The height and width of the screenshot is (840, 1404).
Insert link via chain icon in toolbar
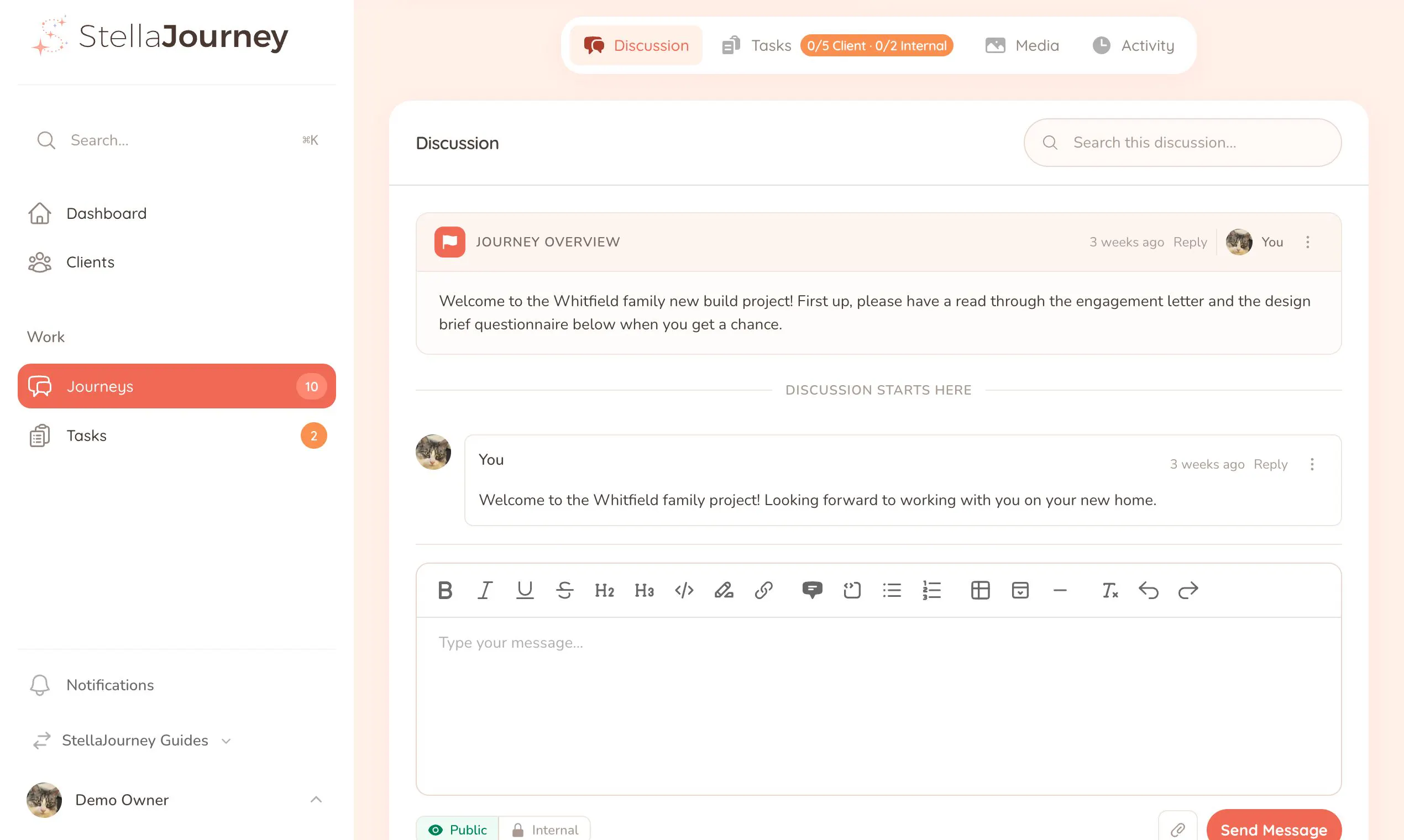(764, 590)
